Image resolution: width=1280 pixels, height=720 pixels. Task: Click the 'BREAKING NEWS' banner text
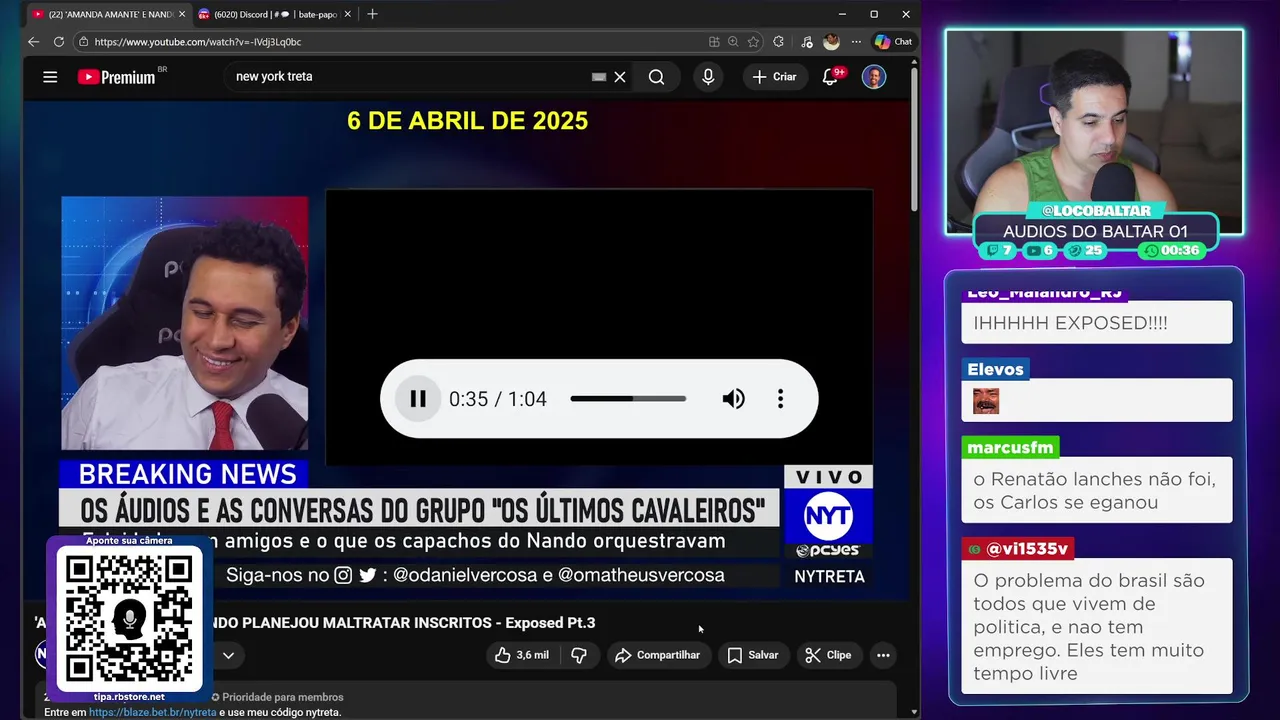point(187,474)
